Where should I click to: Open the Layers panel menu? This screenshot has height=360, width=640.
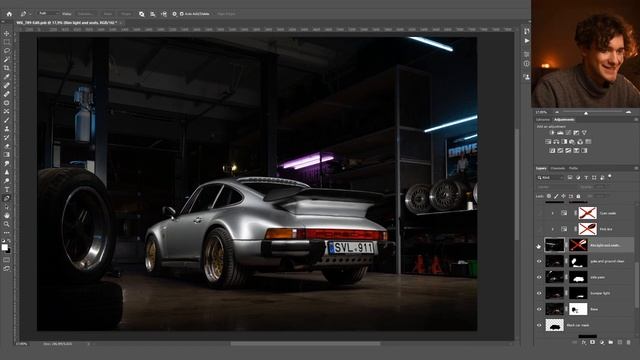(636, 168)
